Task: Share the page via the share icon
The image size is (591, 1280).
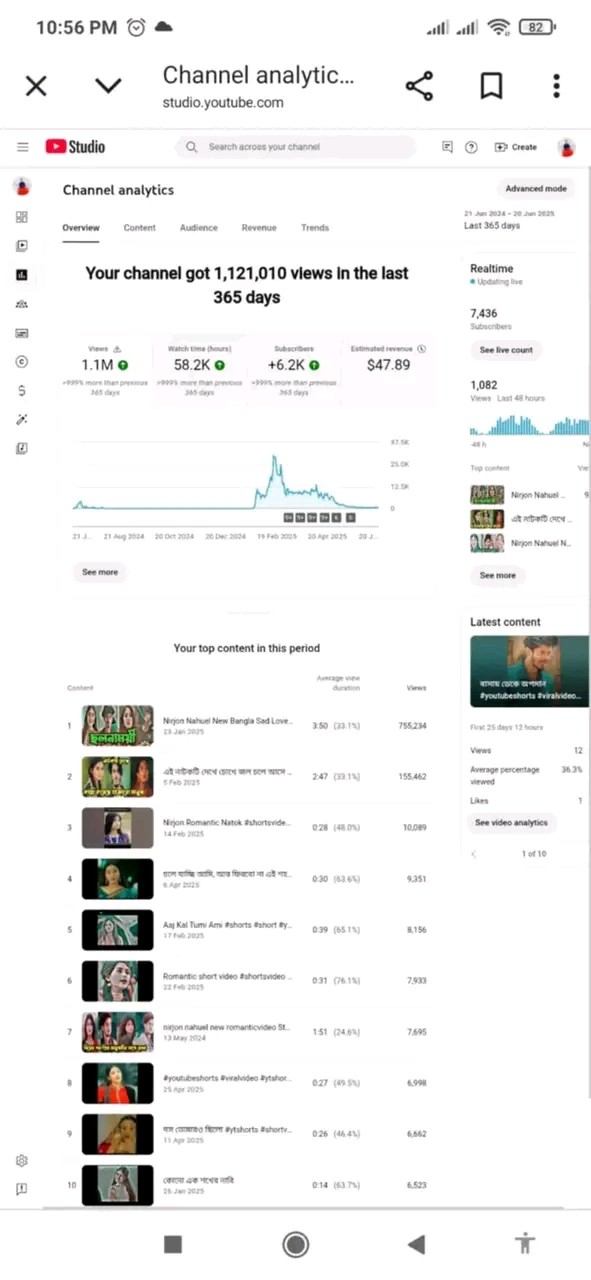Action: [x=419, y=86]
